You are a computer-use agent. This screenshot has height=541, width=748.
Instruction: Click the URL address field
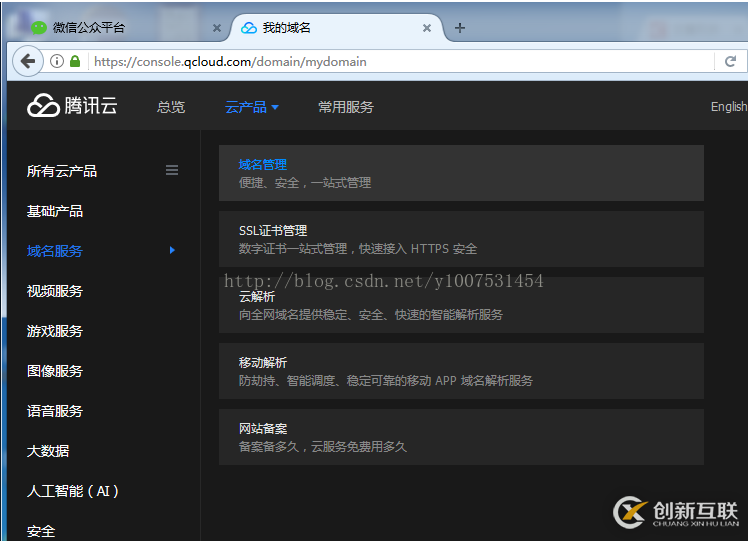tap(401, 62)
